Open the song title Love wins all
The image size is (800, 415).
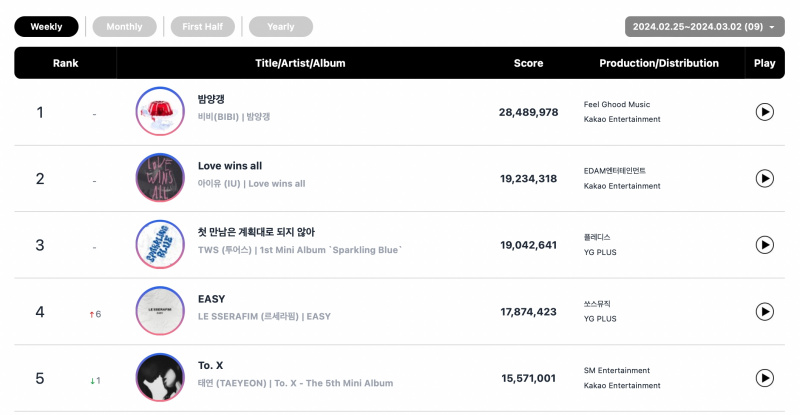230,166
